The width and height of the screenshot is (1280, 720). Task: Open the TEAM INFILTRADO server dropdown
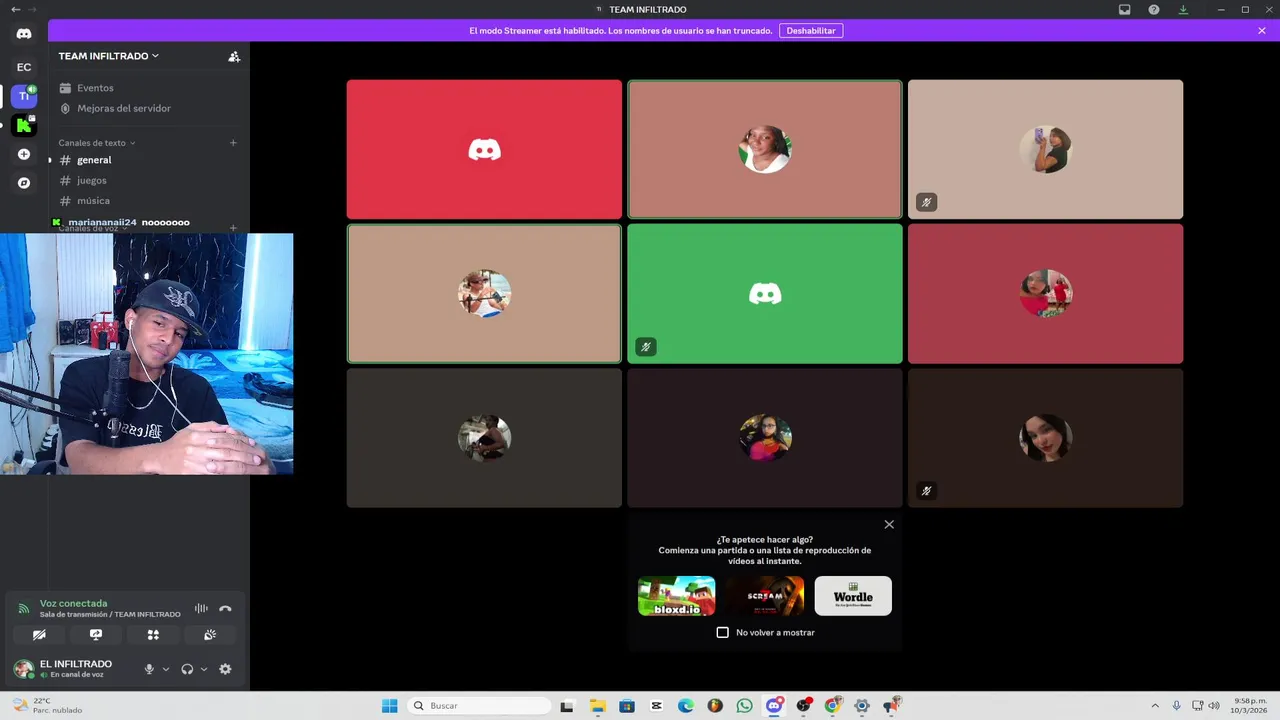108,56
